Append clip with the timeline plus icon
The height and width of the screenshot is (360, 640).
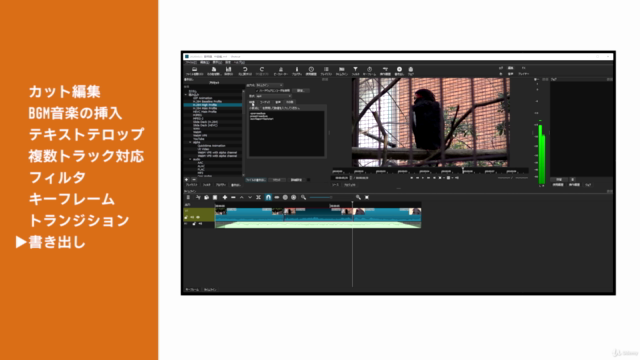click(x=224, y=198)
